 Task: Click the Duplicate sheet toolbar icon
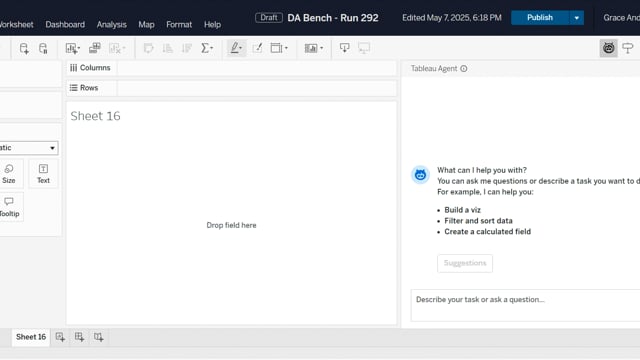coord(94,48)
